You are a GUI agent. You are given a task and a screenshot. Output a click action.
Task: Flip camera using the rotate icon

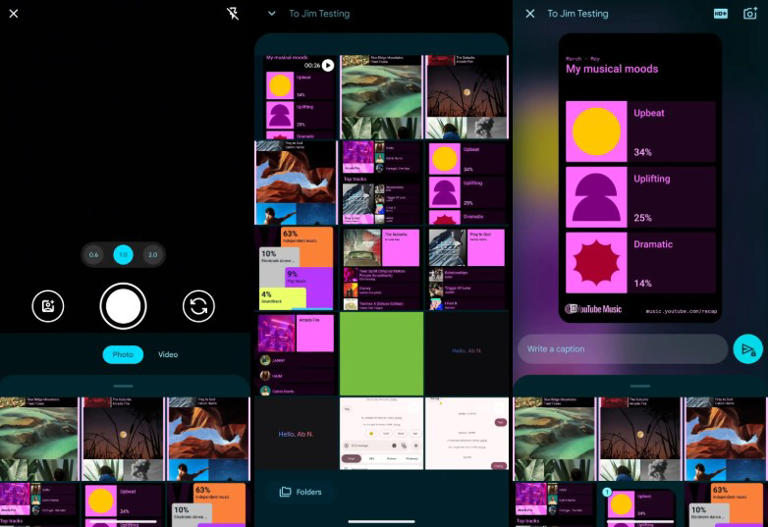click(198, 306)
